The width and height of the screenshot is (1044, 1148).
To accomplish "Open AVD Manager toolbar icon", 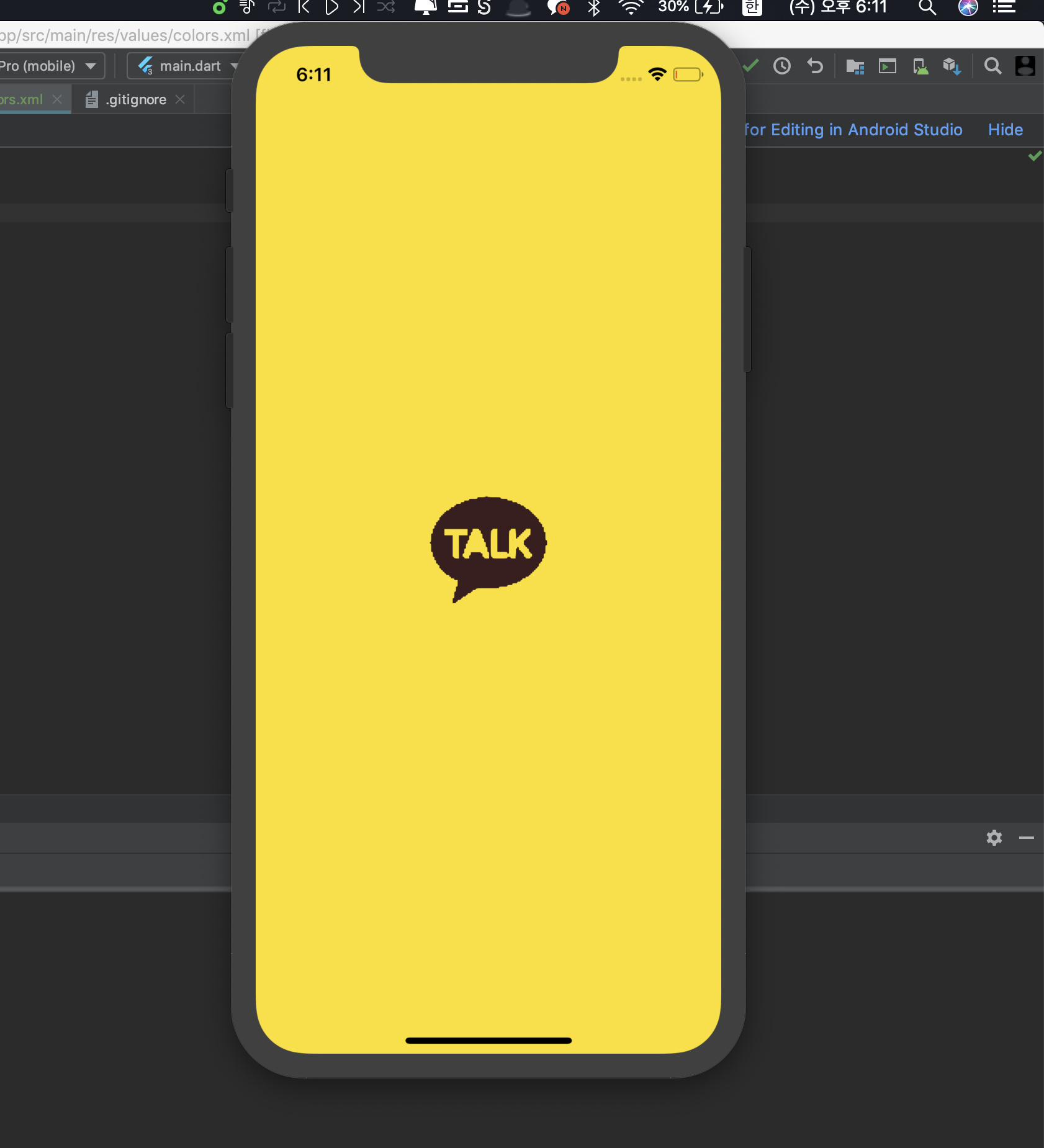I will pos(920,66).
